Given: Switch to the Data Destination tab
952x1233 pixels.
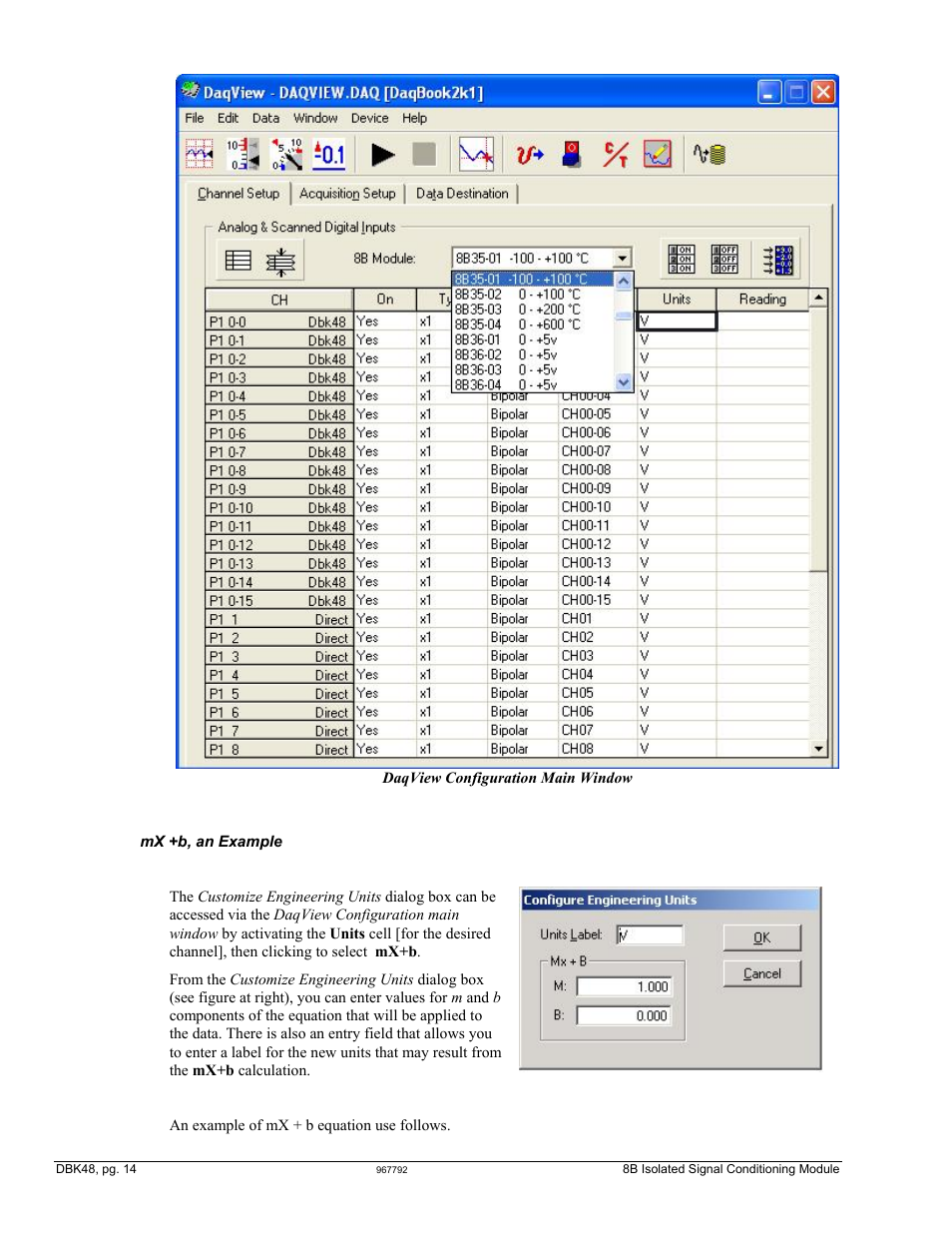Looking at the screenshot, I should point(462,194).
